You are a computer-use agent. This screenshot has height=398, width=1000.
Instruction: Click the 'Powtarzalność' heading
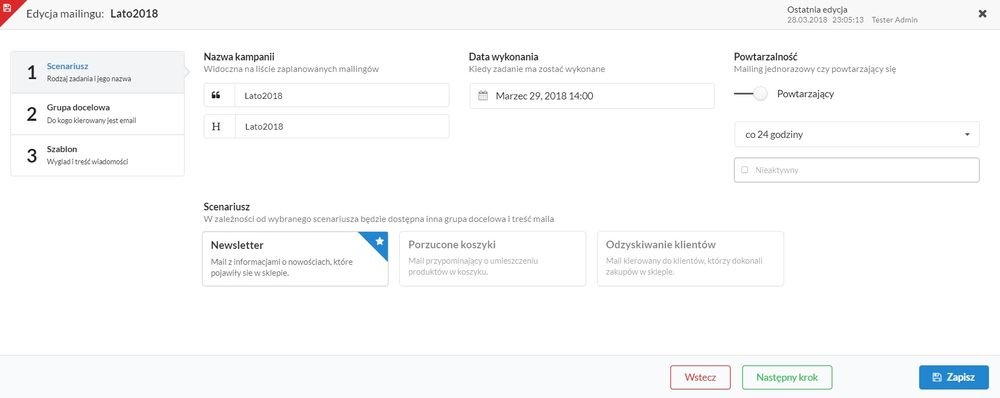tap(766, 57)
